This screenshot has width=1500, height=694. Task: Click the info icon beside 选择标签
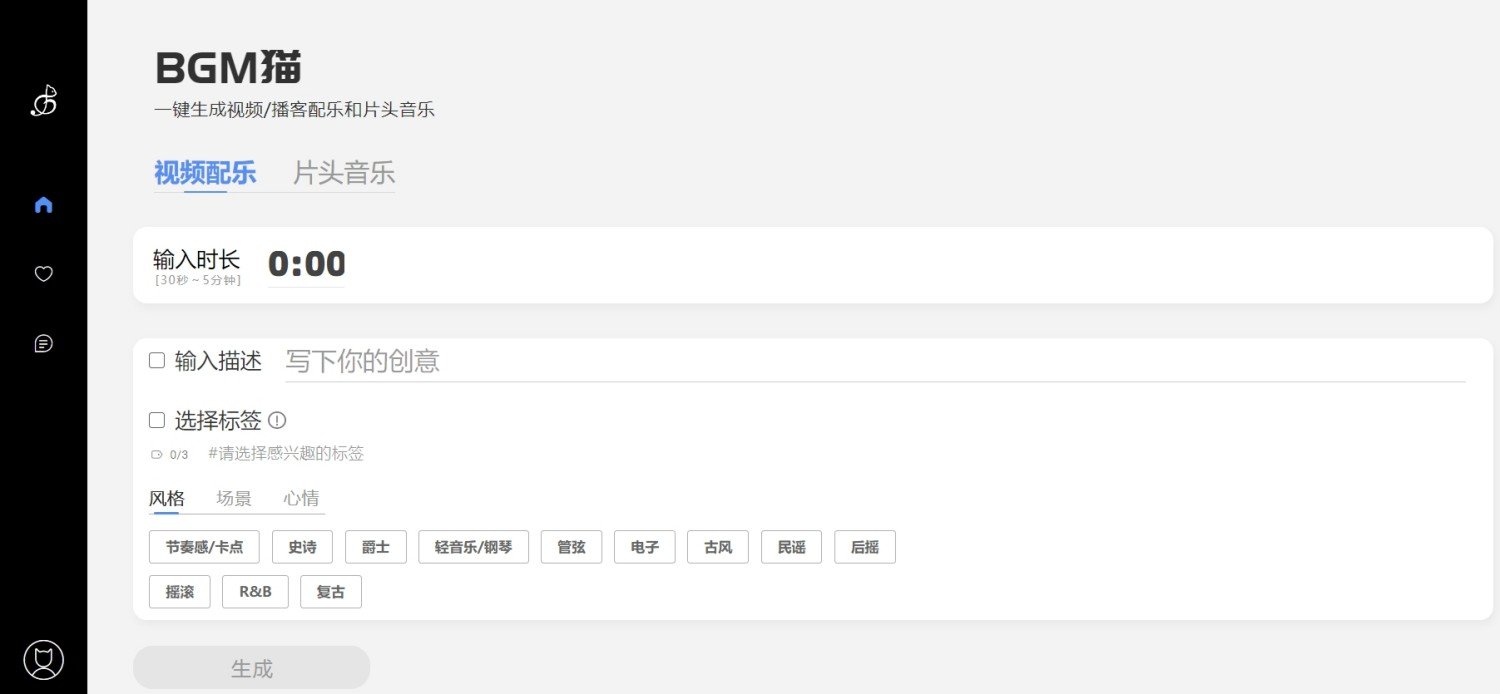[x=277, y=420]
